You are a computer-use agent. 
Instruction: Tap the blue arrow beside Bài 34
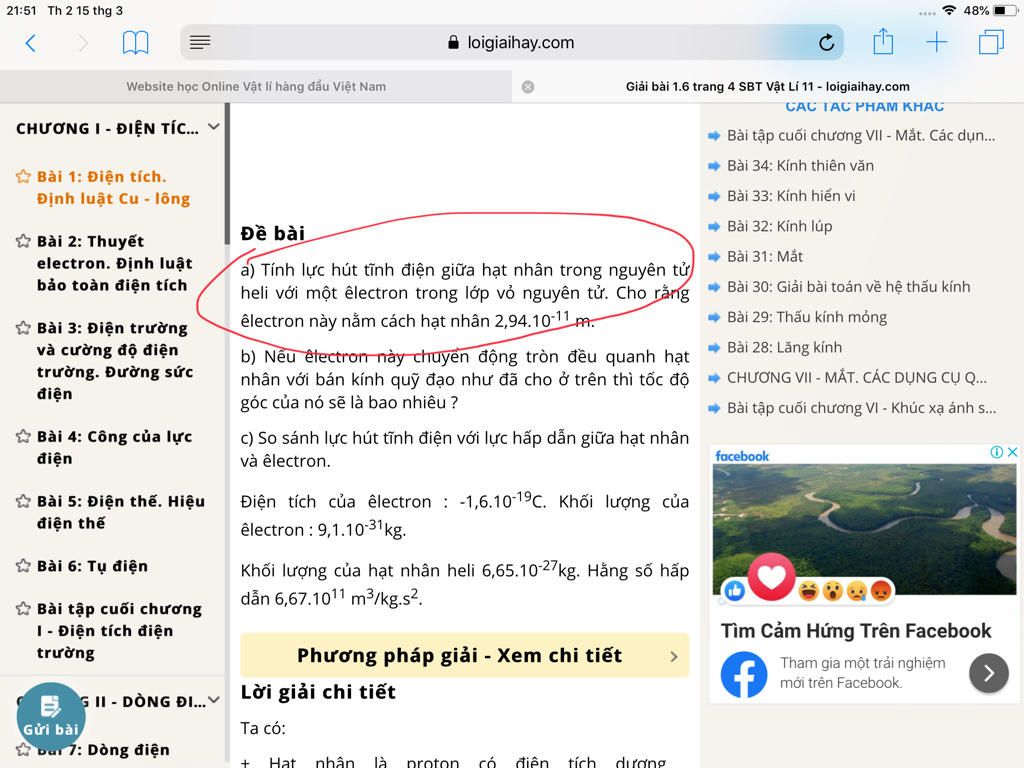pyautogui.click(x=714, y=166)
